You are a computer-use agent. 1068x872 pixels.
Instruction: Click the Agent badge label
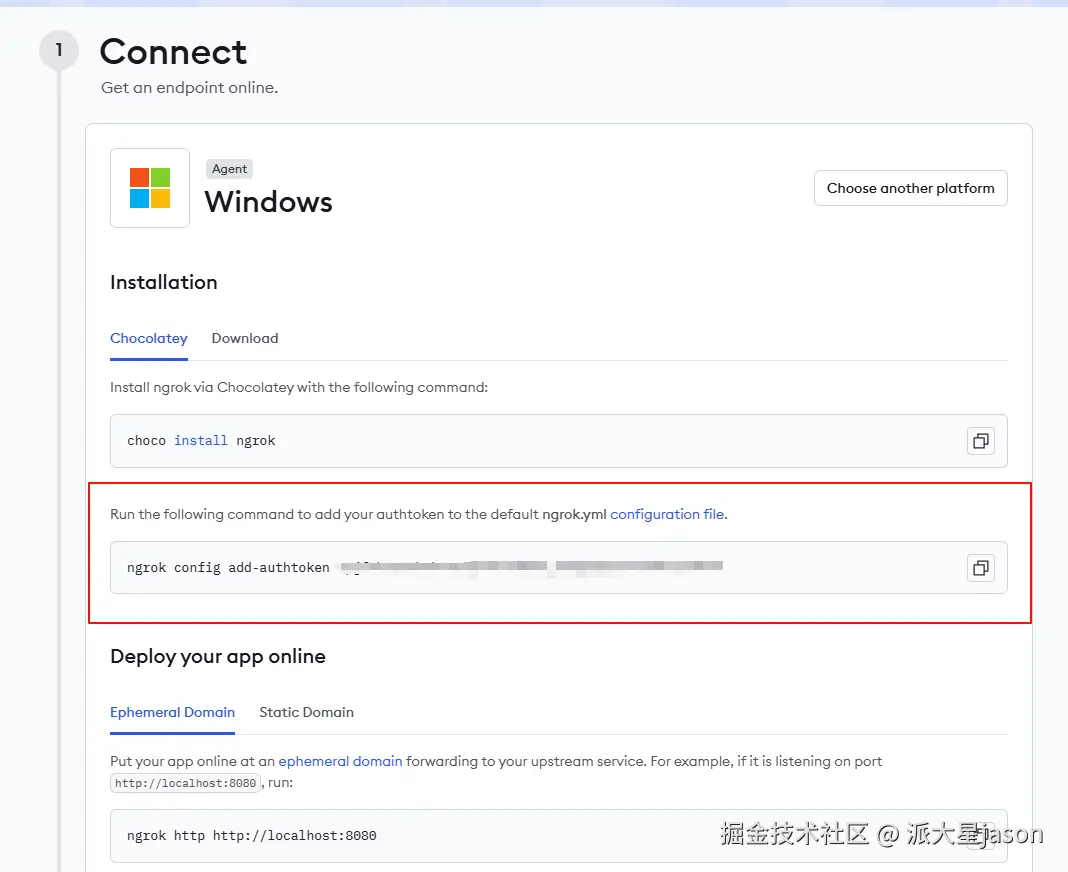(229, 169)
